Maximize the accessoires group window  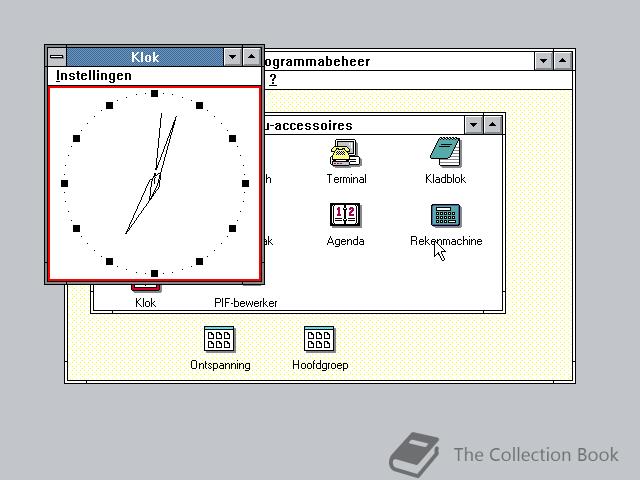coord(493,125)
